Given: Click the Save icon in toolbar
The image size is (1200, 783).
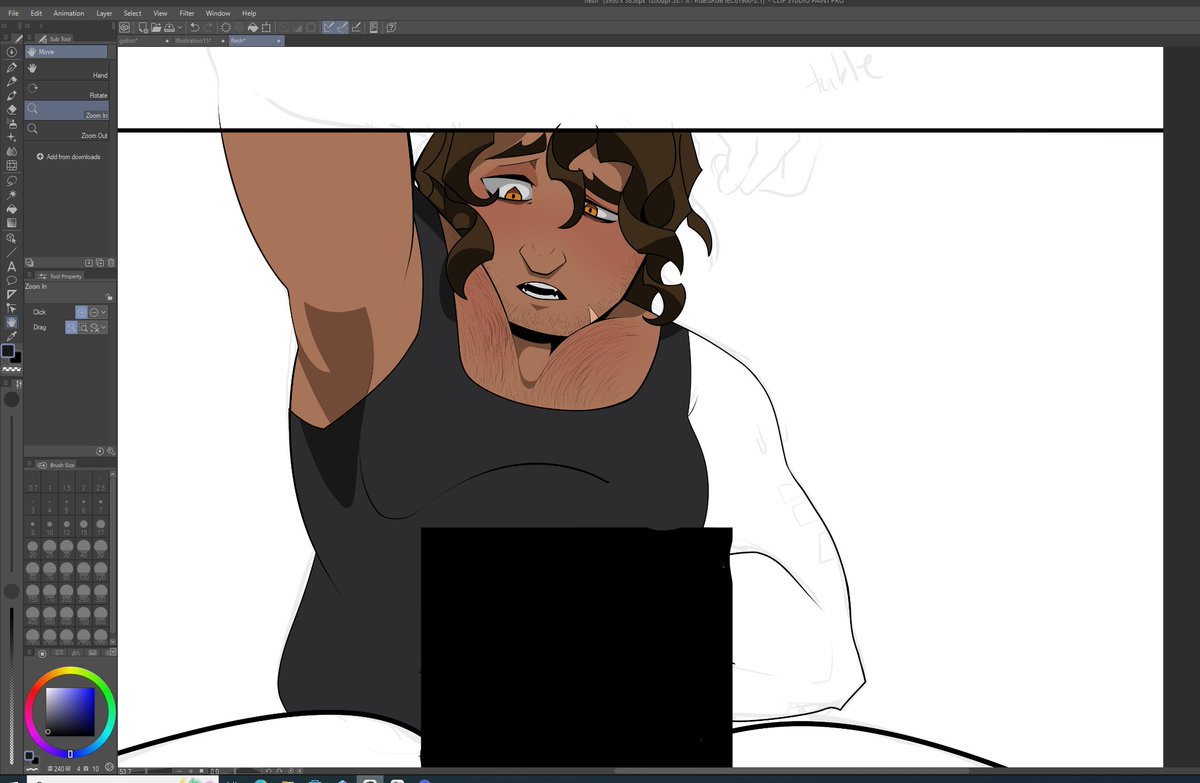Looking at the screenshot, I should pyautogui.click(x=168, y=27).
